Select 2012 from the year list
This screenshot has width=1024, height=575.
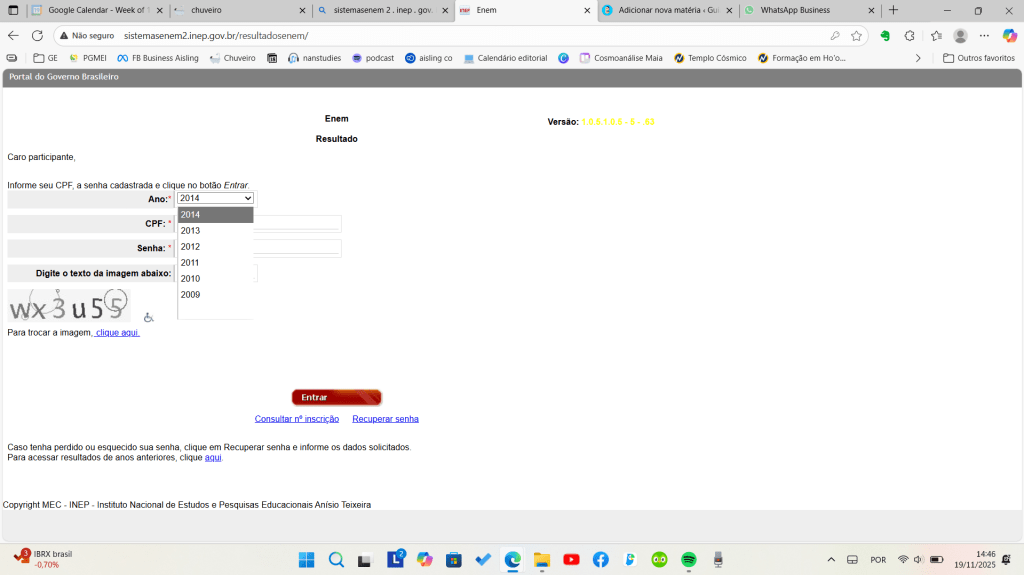190,247
